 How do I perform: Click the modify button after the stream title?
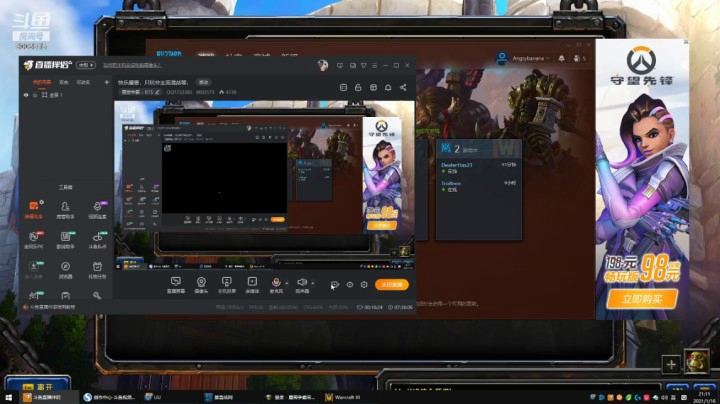pyautogui.click(x=203, y=82)
